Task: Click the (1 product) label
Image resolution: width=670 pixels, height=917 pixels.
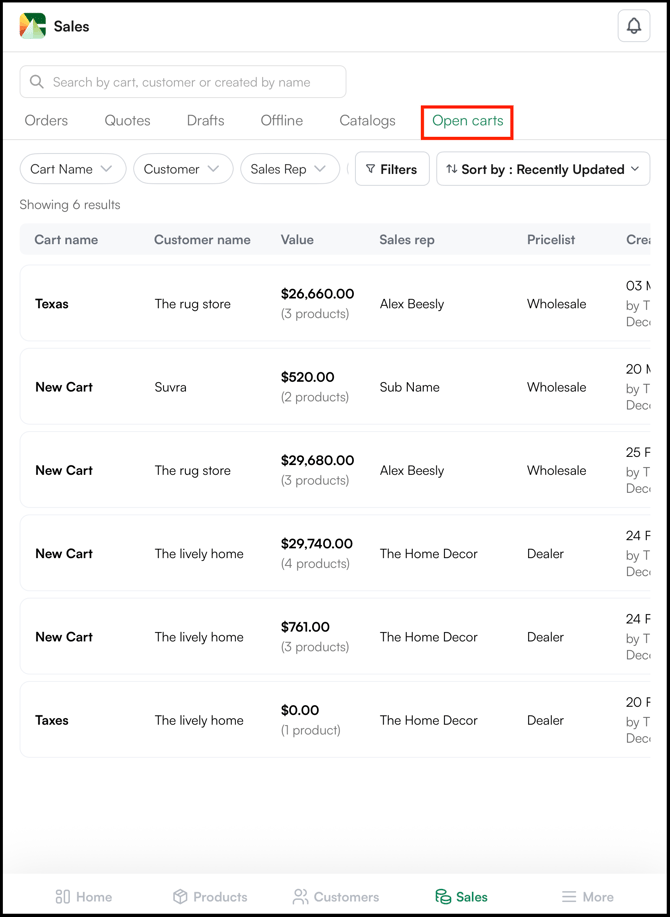Action: tap(310, 730)
